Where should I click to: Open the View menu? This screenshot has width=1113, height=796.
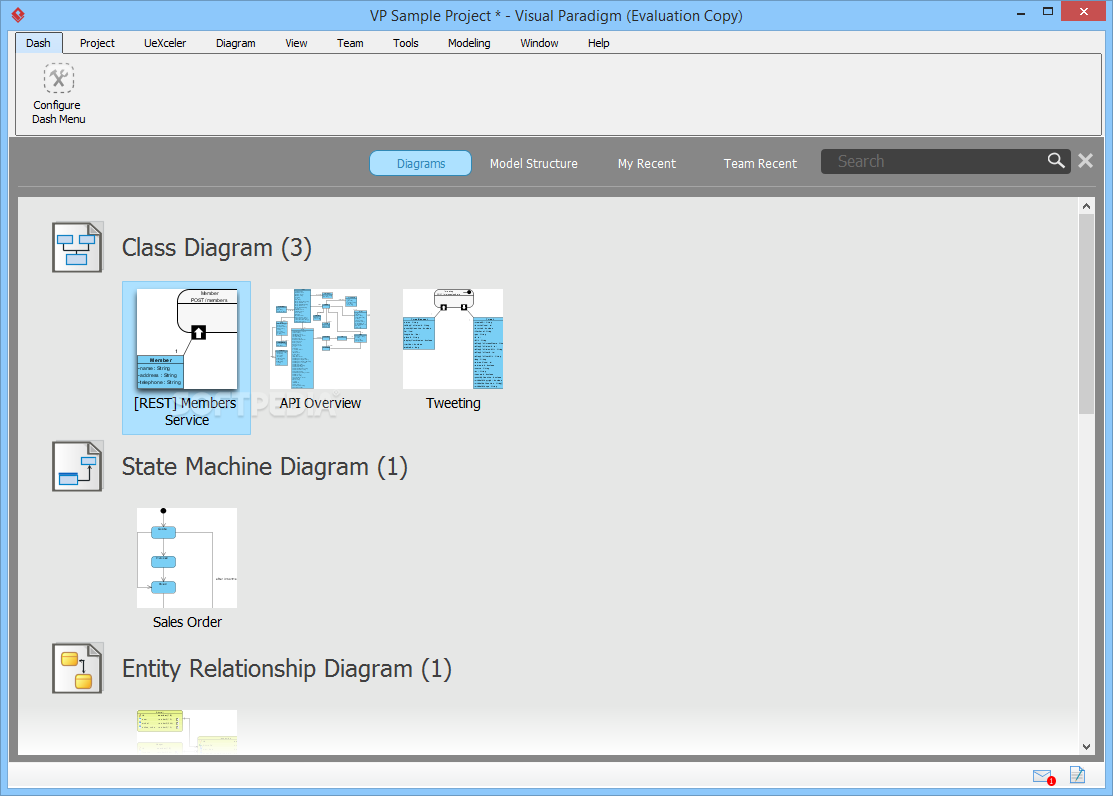click(x=296, y=43)
